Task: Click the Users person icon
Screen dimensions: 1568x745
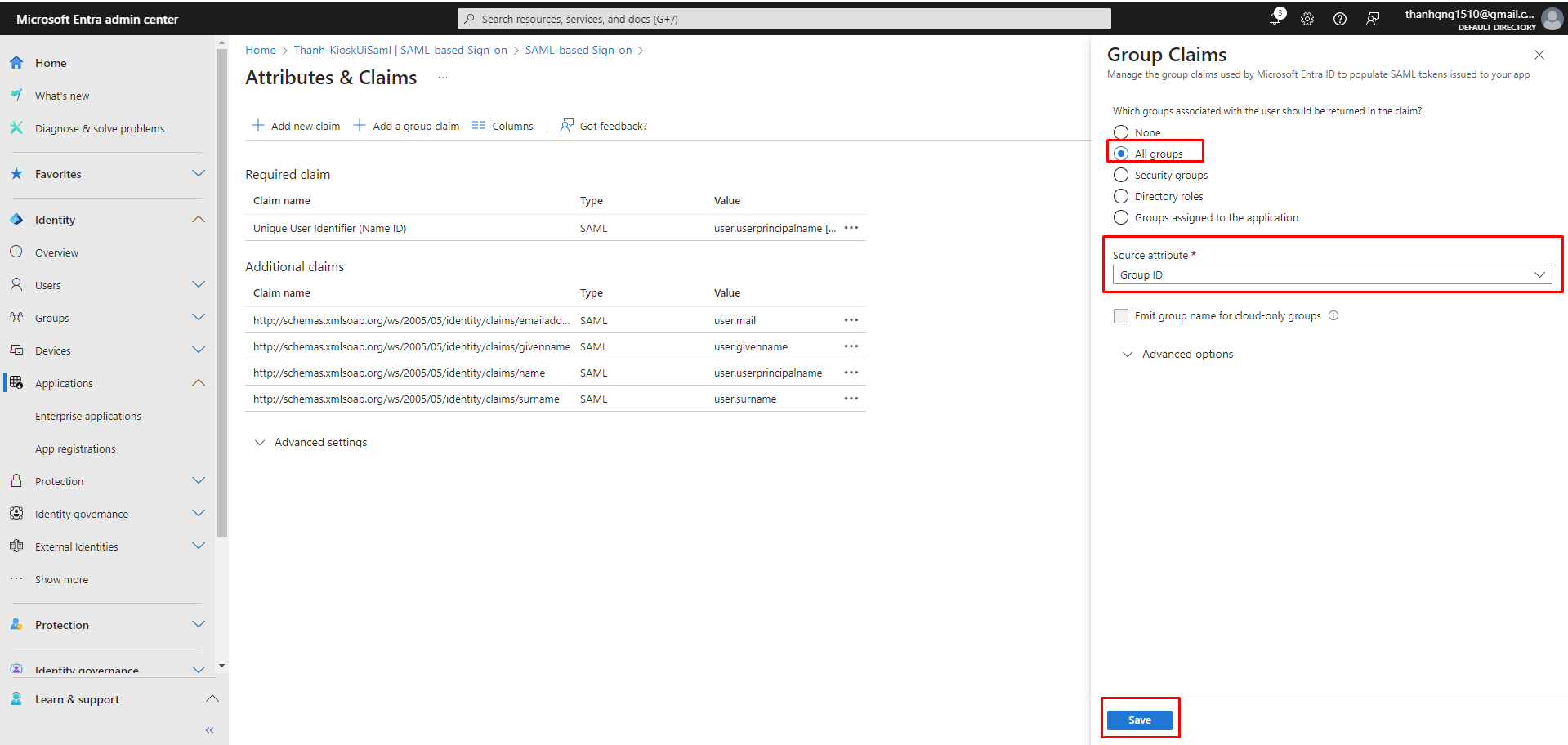Action: click(16, 285)
